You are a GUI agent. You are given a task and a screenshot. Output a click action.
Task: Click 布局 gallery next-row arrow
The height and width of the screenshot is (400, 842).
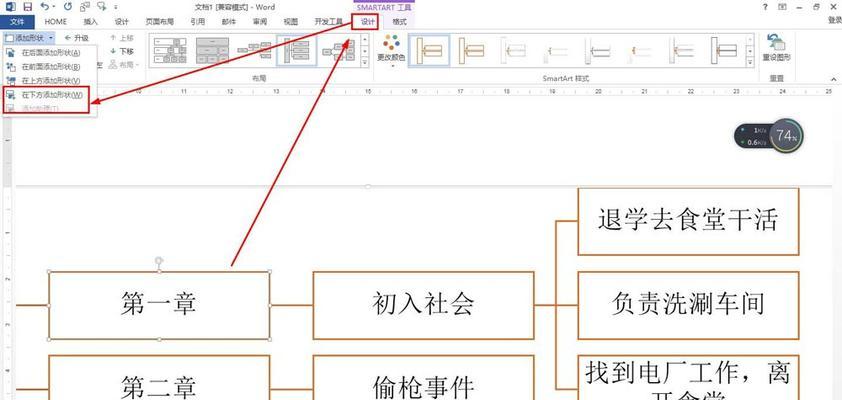click(365, 51)
